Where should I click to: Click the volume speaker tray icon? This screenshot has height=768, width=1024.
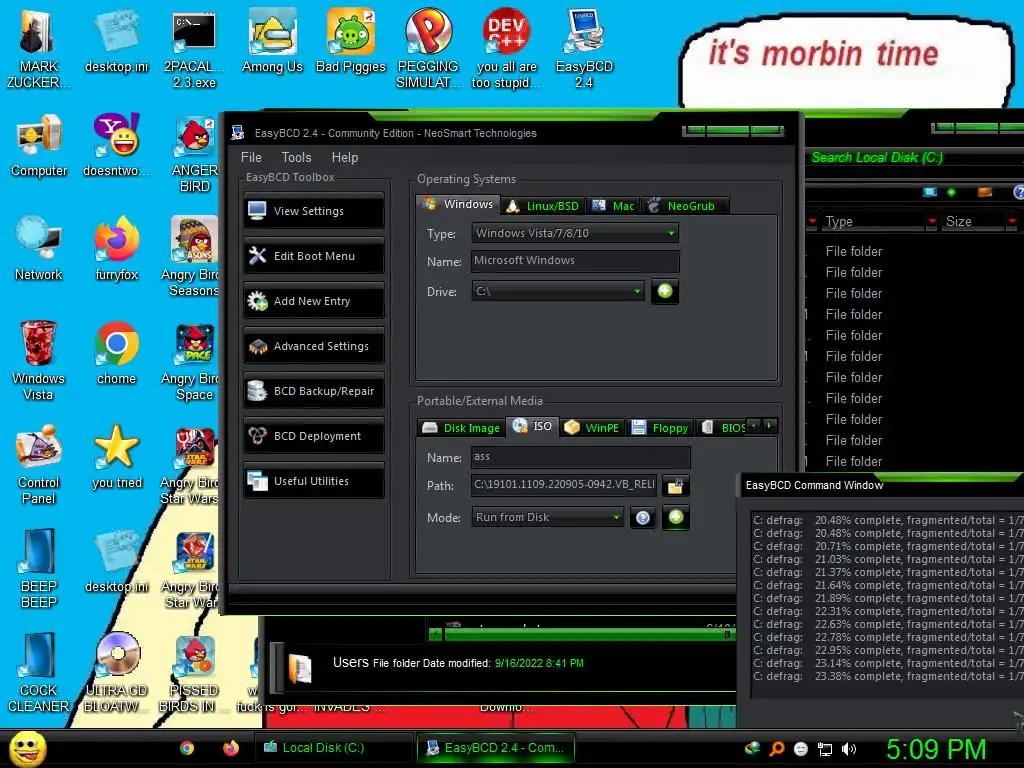coord(849,749)
